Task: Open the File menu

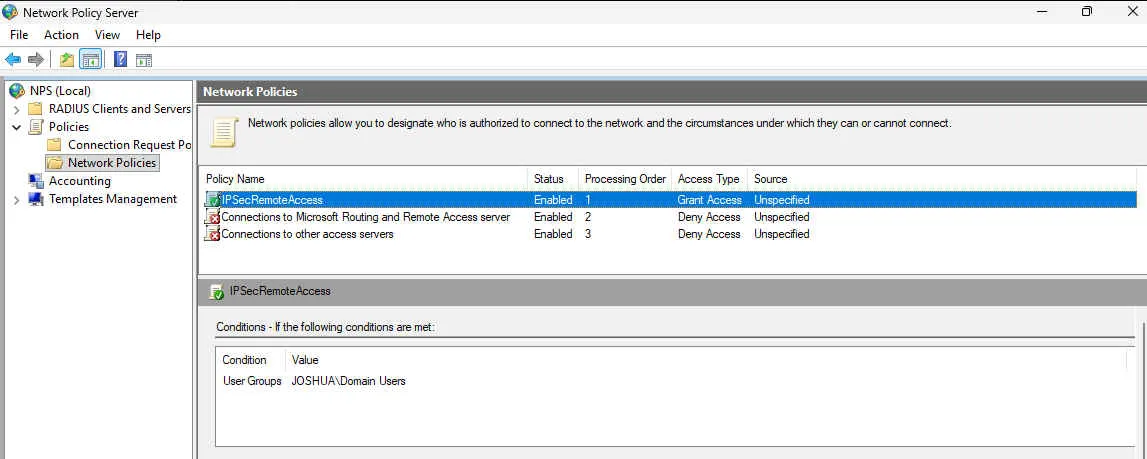Action: (19, 34)
